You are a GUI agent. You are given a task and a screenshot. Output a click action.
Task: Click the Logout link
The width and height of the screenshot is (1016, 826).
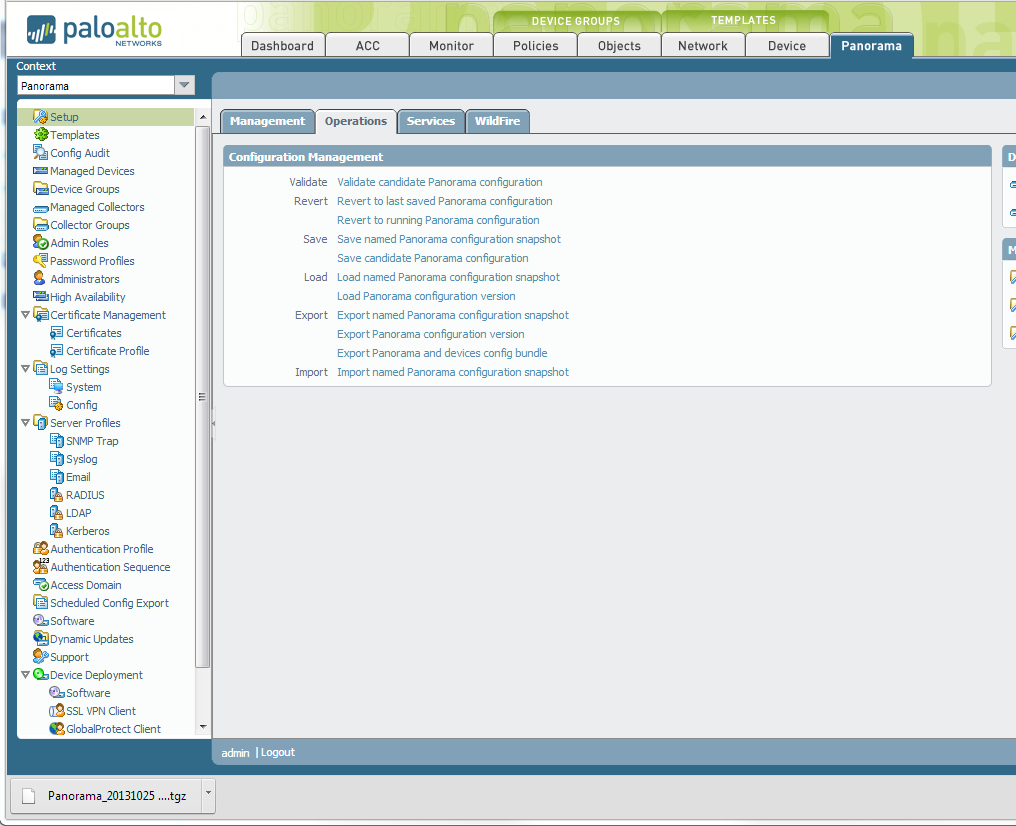pos(278,752)
